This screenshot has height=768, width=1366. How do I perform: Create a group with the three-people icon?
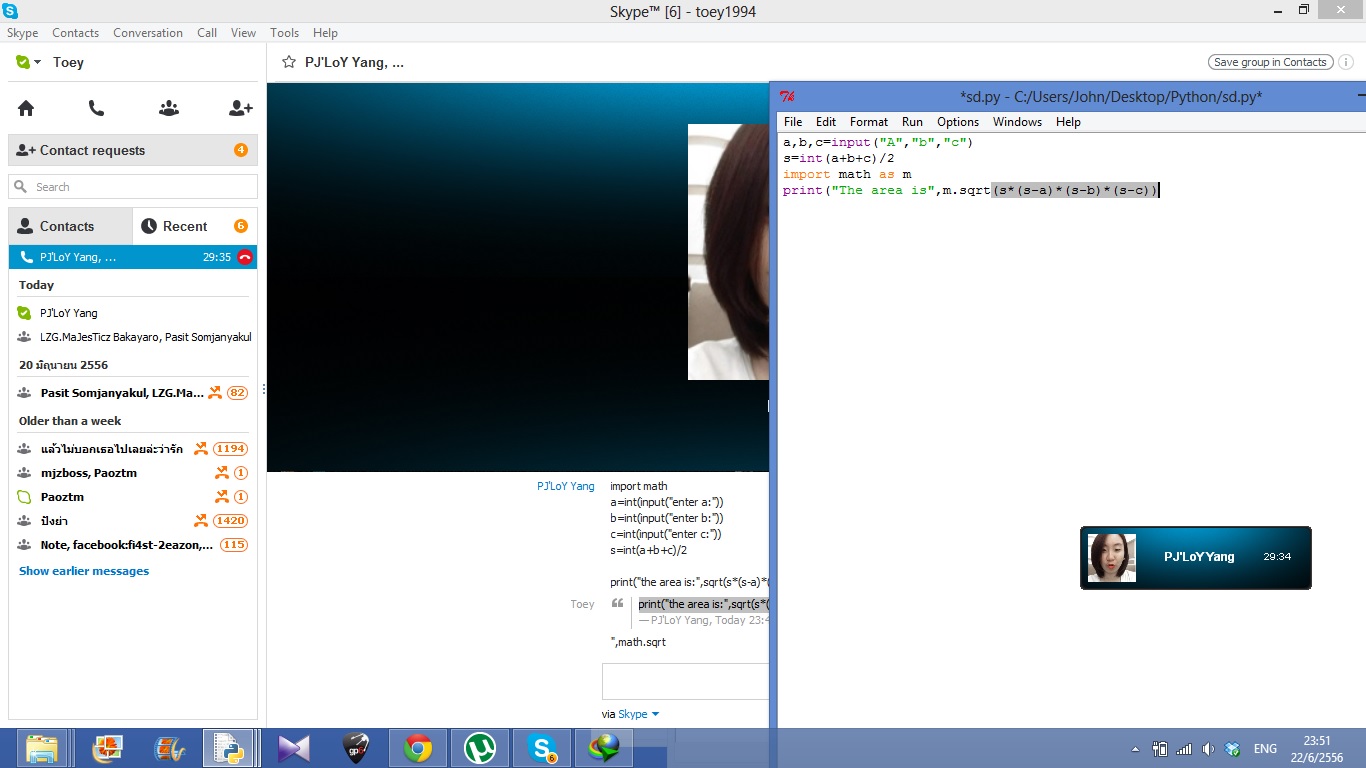pyautogui.click(x=169, y=108)
